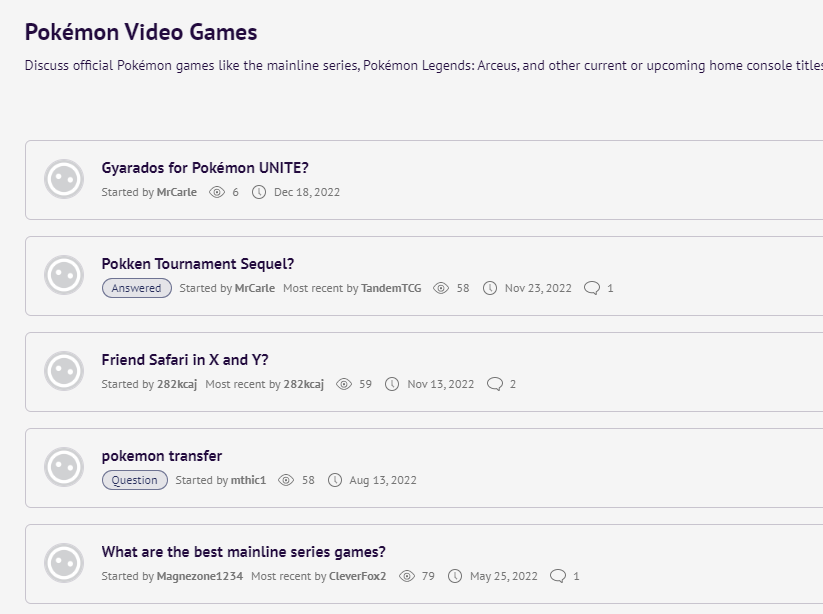This screenshot has width=823, height=614.
Task: Open TandemTCG's profile link
Action: click(391, 289)
